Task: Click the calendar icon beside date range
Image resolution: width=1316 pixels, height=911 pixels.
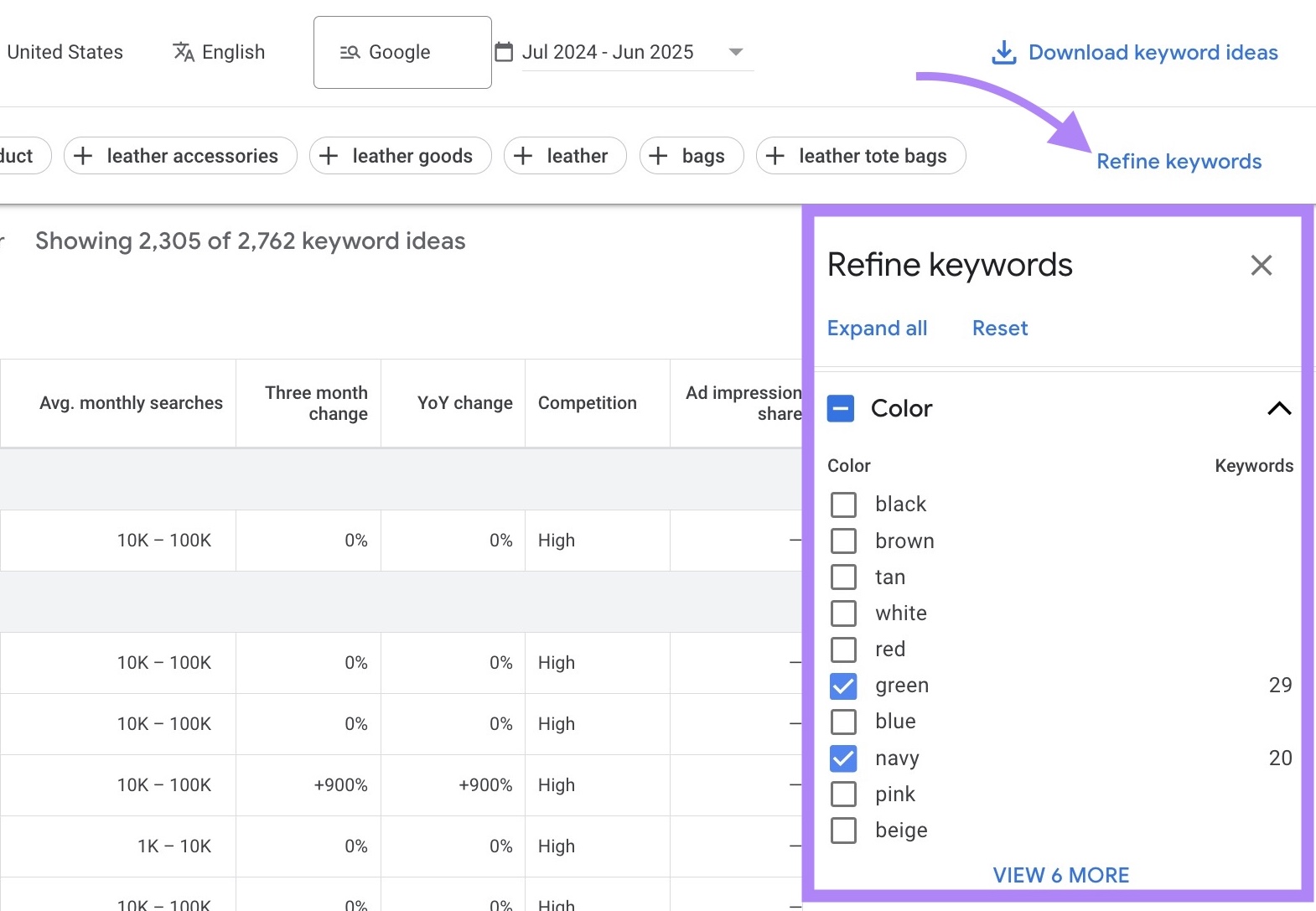Action: click(x=504, y=52)
